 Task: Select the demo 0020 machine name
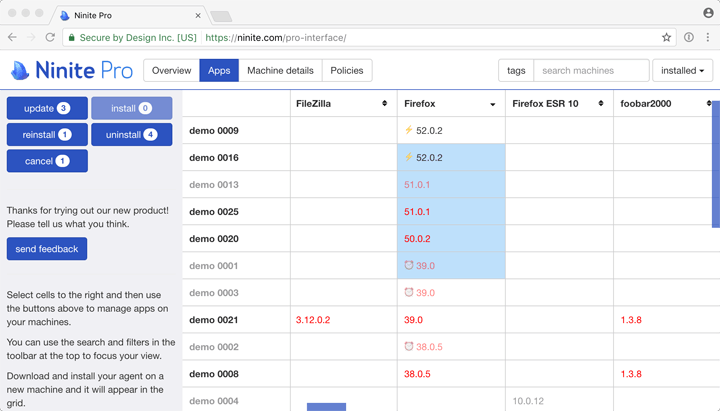[214, 239]
